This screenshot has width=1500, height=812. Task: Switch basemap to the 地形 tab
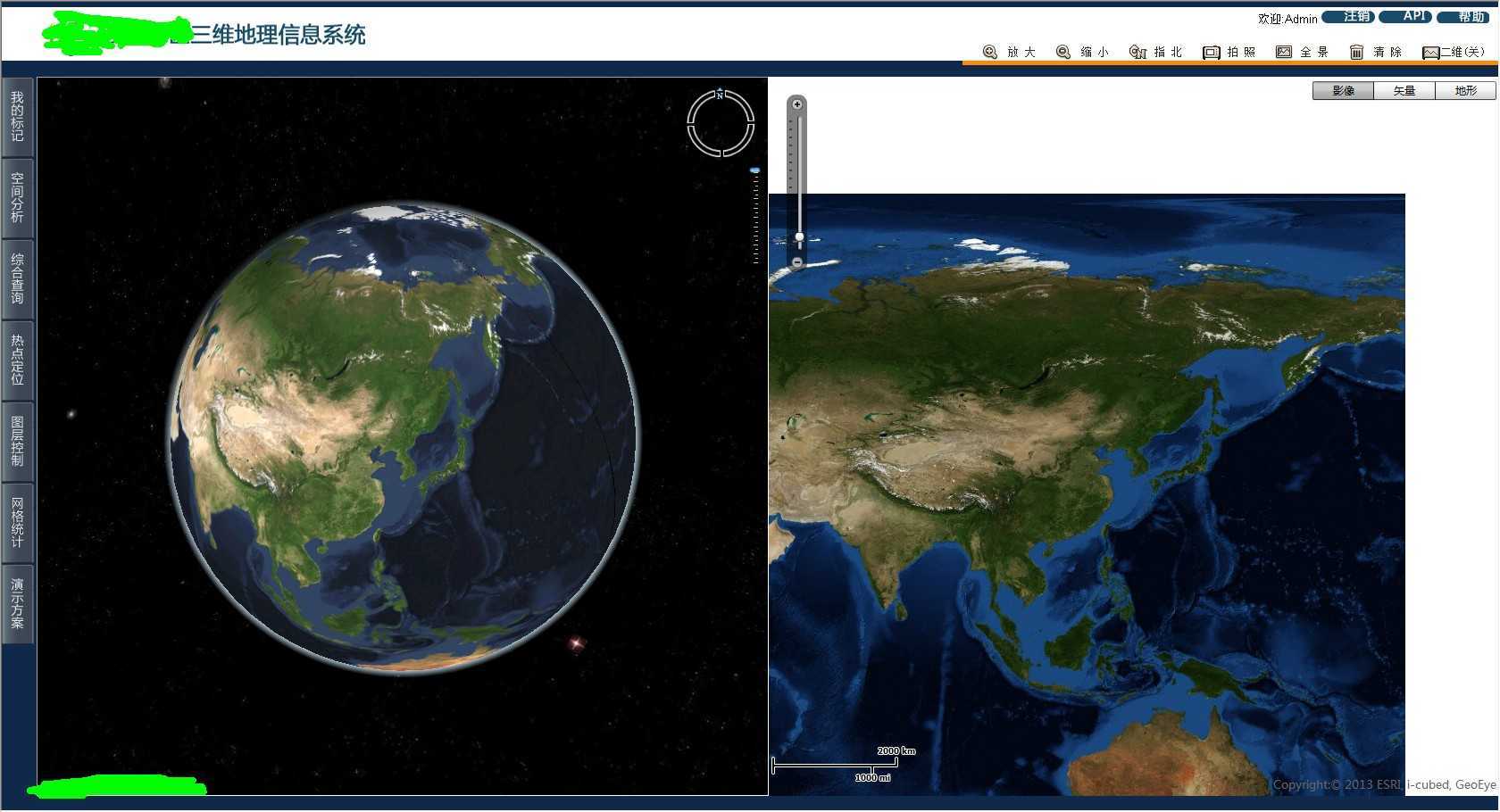click(x=1465, y=90)
